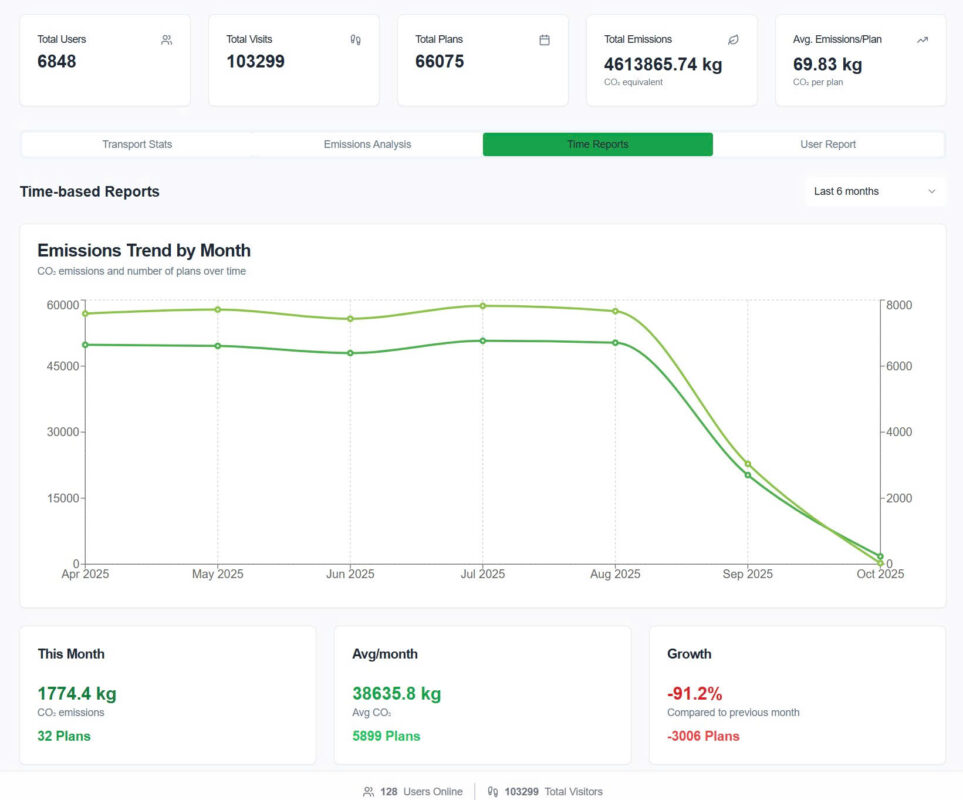
Task: Open the Last 6 months dropdown
Action: pyautogui.click(x=875, y=191)
